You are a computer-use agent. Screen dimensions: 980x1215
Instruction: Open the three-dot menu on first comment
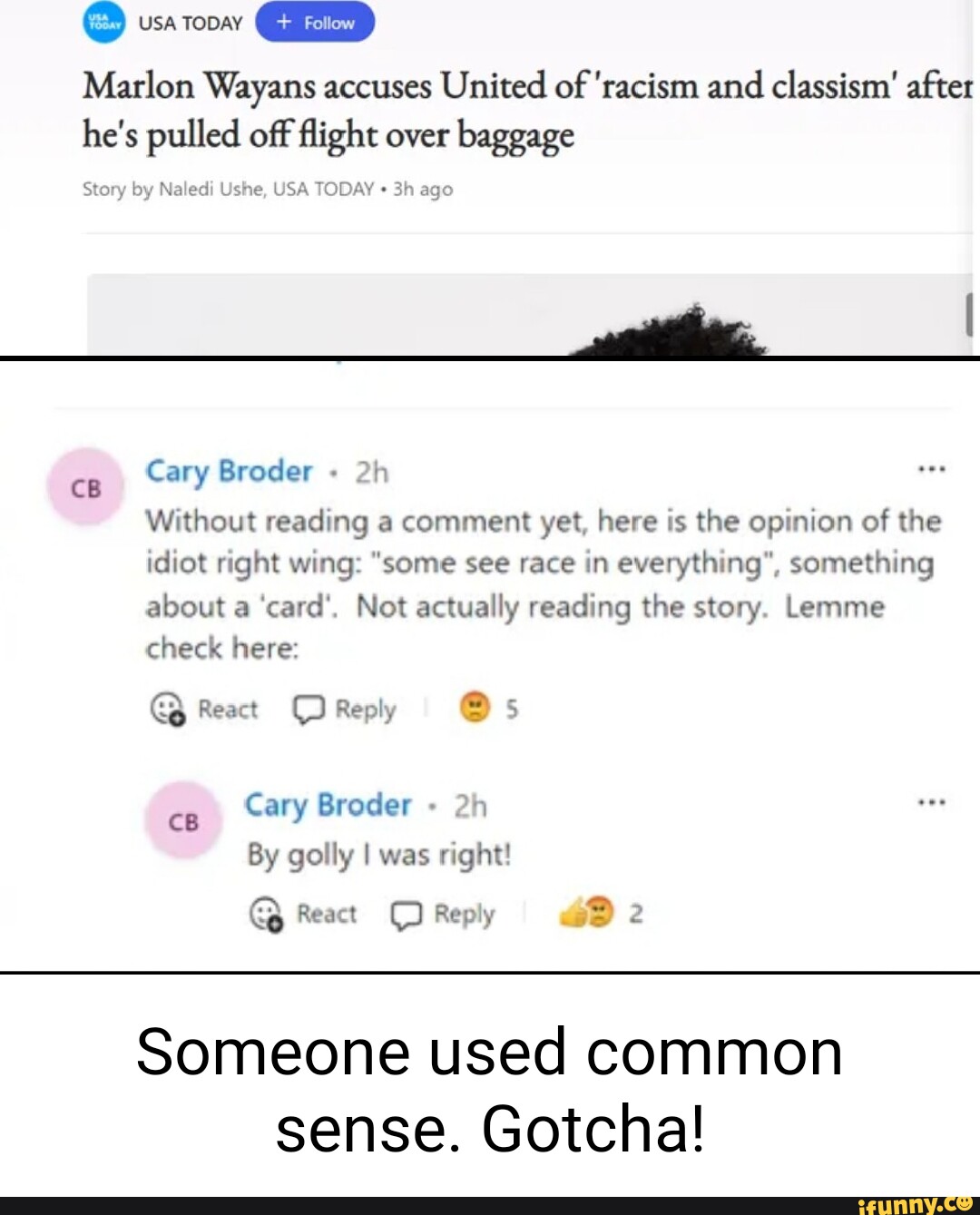(x=932, y=469)
